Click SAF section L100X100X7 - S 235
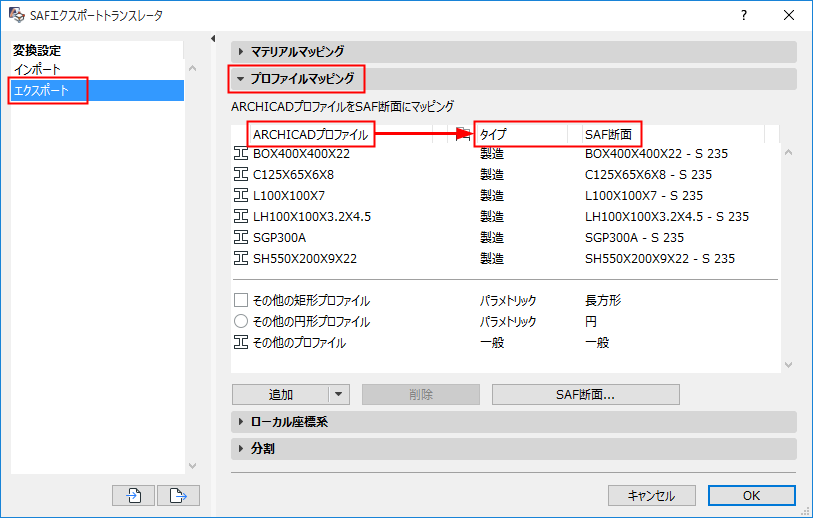This screenshot has height=518, width=813. (x=644, y=195)
